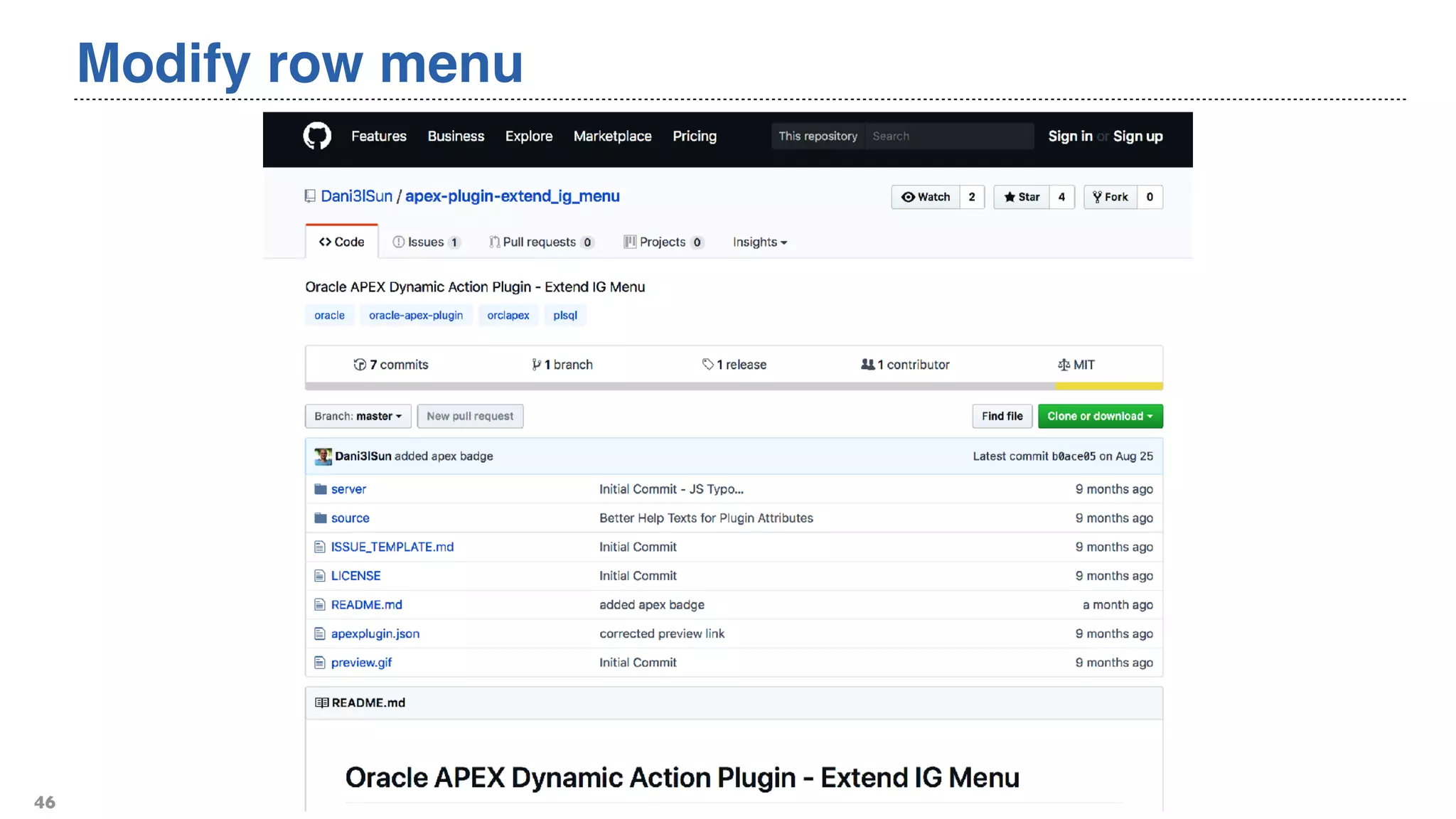Click the branch icon beside 1 branch

pyautogui.click(x=537, y=365)
